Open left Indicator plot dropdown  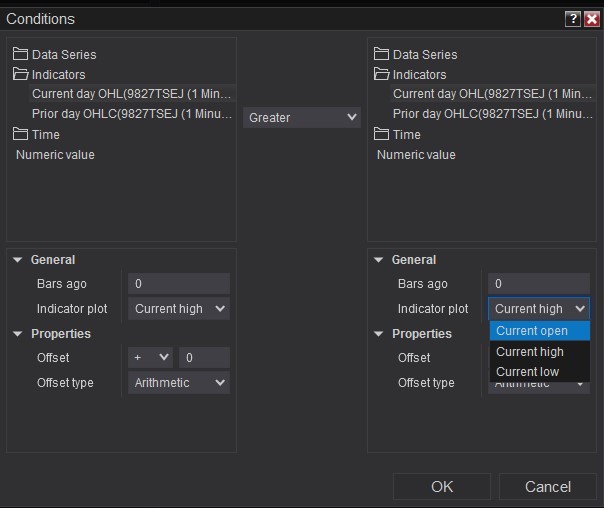[x=179, y=309]
